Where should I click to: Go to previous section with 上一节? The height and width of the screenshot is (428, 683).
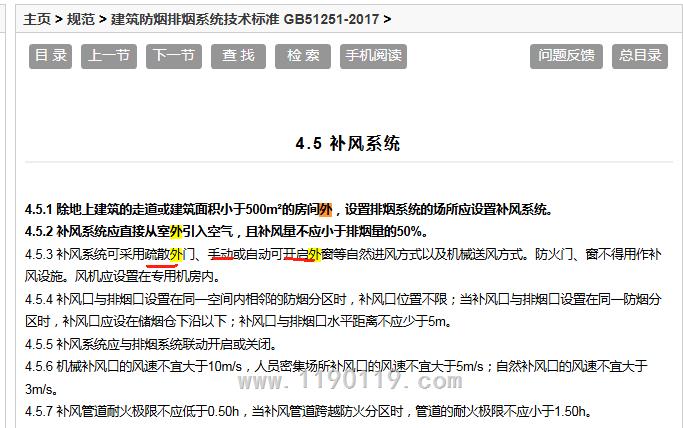tap(109, 56)
